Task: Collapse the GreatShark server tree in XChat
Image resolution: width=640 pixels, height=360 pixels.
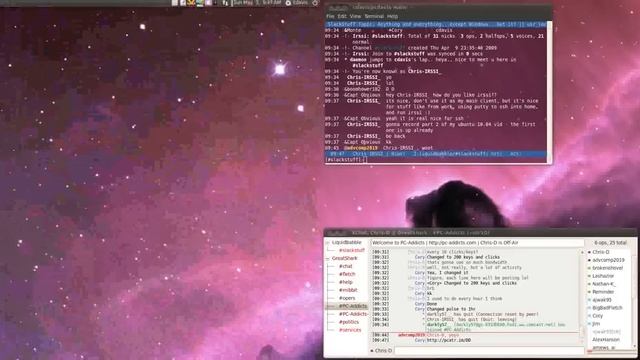Action: click(328, 258)
